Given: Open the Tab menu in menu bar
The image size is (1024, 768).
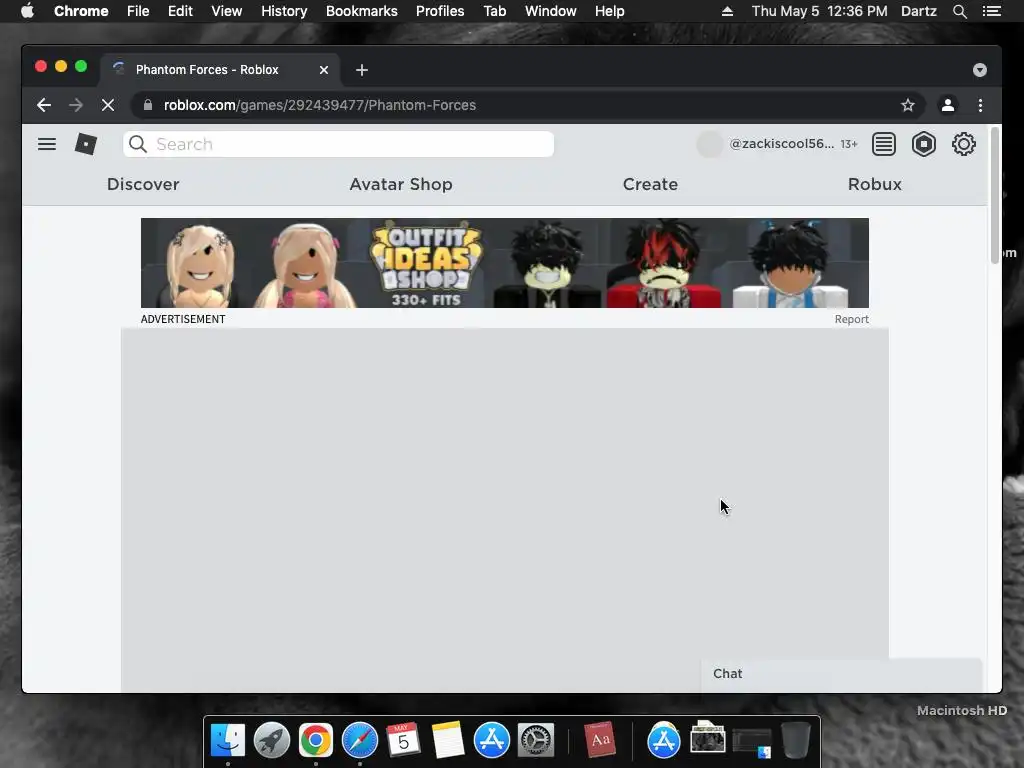Looking at the screenshot, I should pos(494,11).
